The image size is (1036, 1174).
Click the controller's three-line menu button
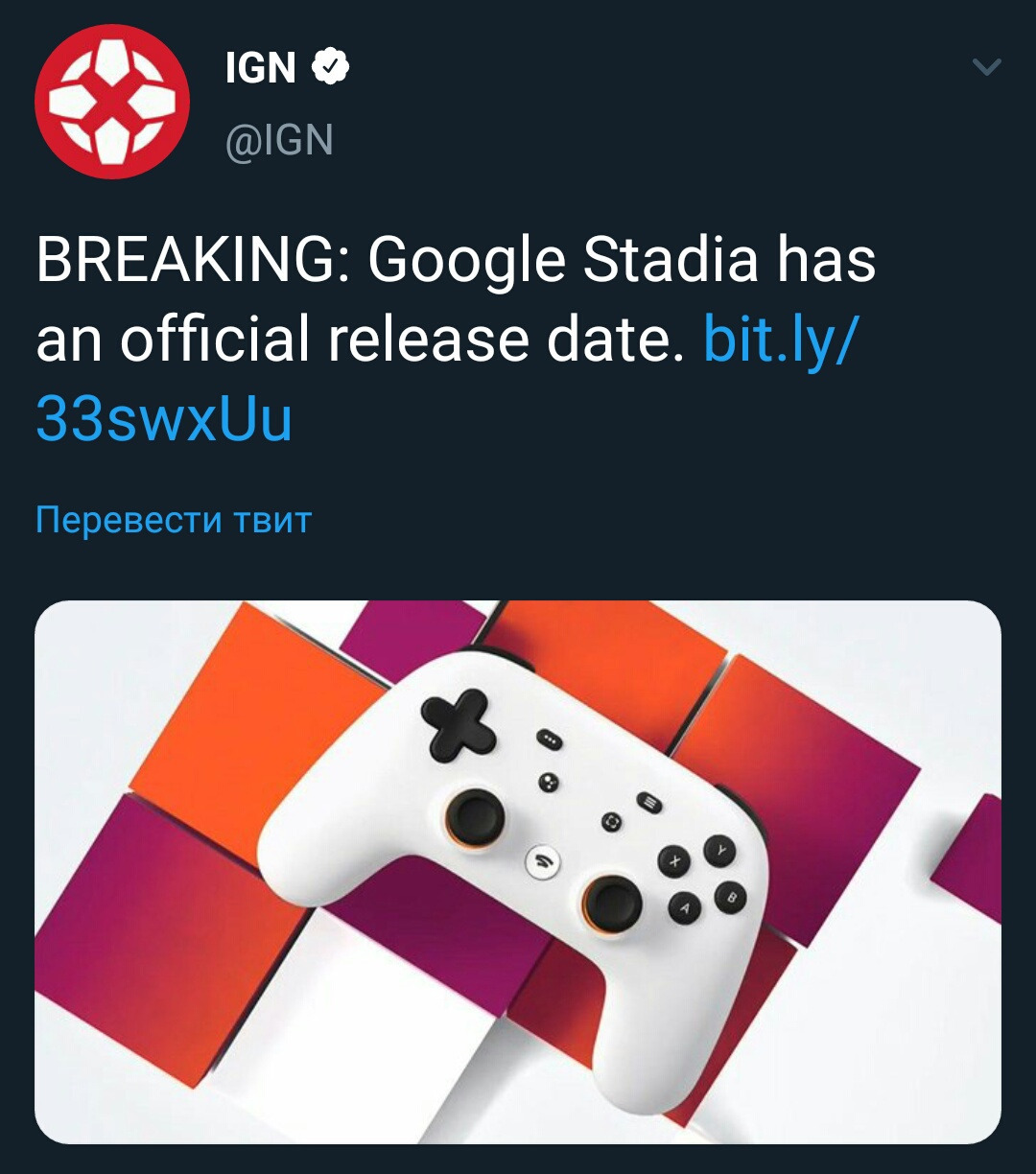pyautogui.click(x=649, y=800)
